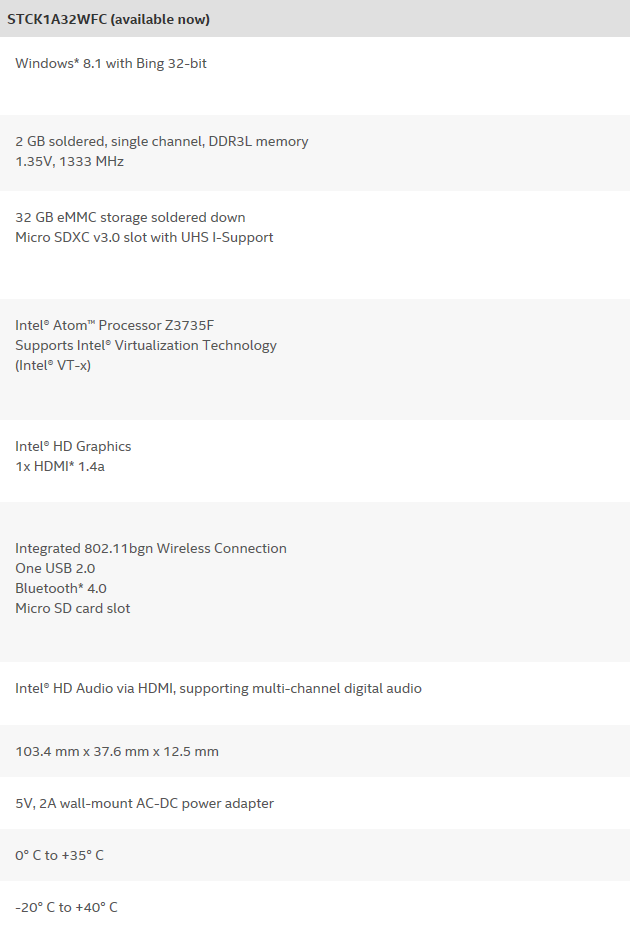The width and height of the screenshot is (630, 933).
Task: Click the 2 GB soldered DDR3L memory line
Action: pyautogui.click(x=161, y=142)
